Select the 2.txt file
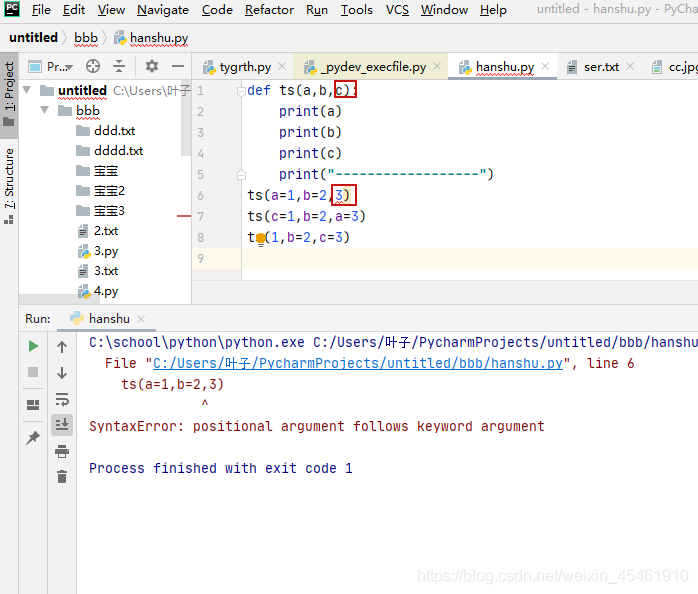 pos(98,231)
